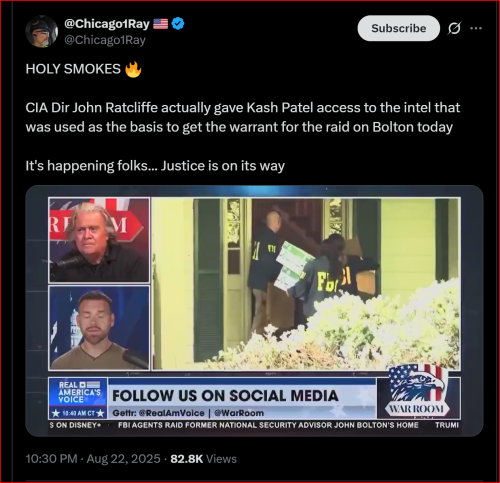This screenshot has width=500, height=483.
Task: Open Chicago1Ray's profile avatar
Action: point(42,31)
